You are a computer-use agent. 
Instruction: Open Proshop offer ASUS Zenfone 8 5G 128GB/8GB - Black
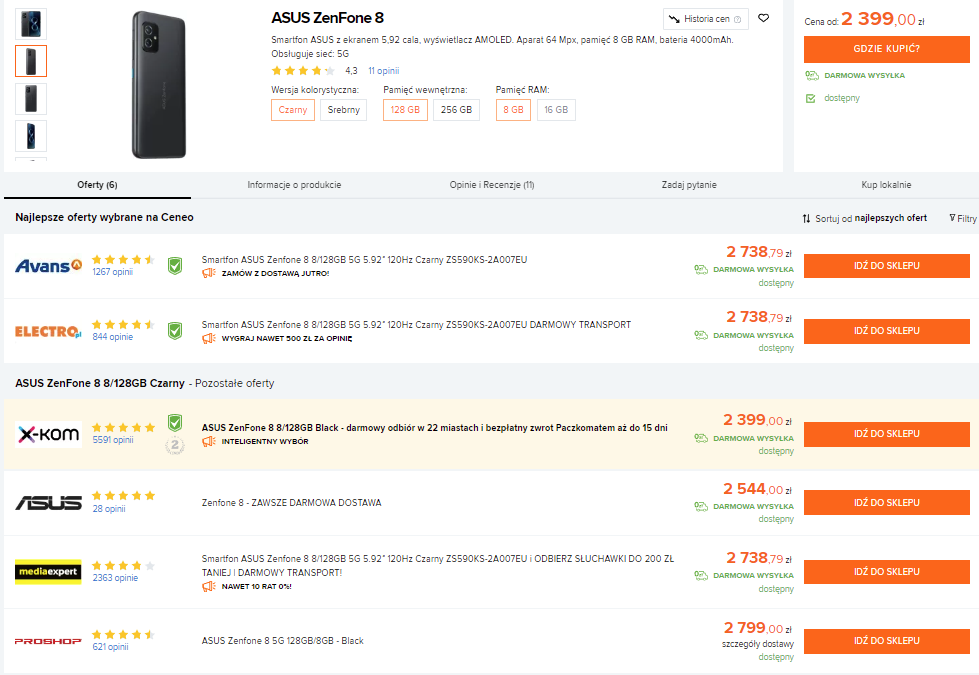coord(282,641)
